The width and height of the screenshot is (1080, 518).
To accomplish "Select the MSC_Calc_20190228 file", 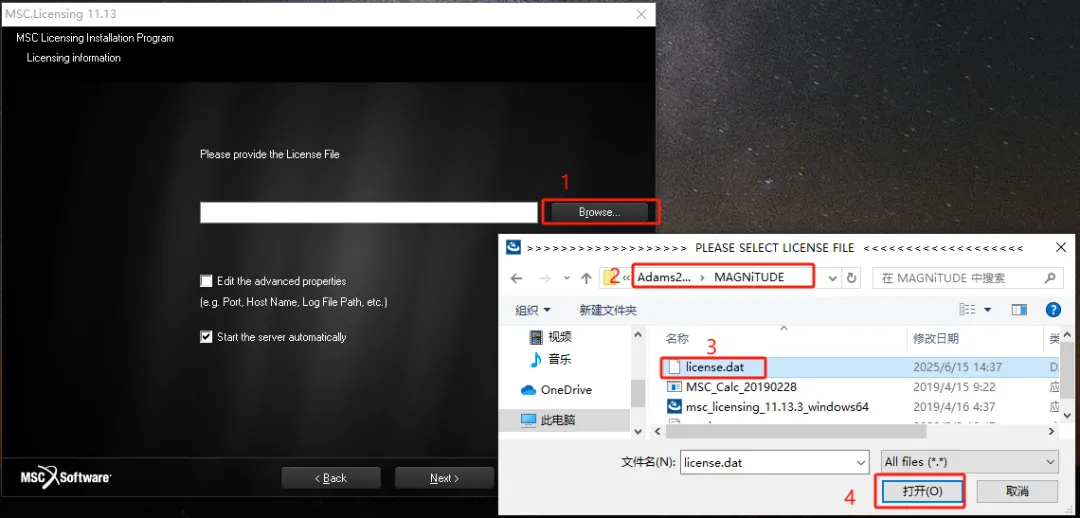I will 741,387.
